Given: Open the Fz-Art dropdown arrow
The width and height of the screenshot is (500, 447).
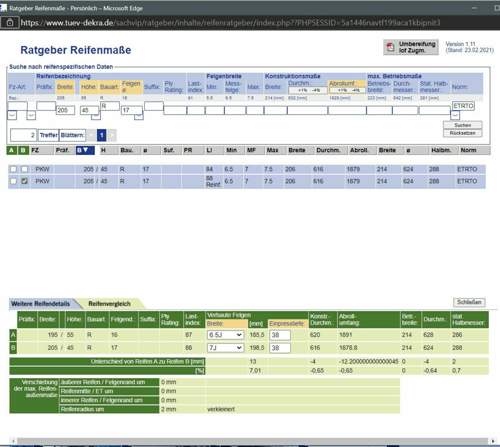Looking at the screenshot, I should coord(12,115).
